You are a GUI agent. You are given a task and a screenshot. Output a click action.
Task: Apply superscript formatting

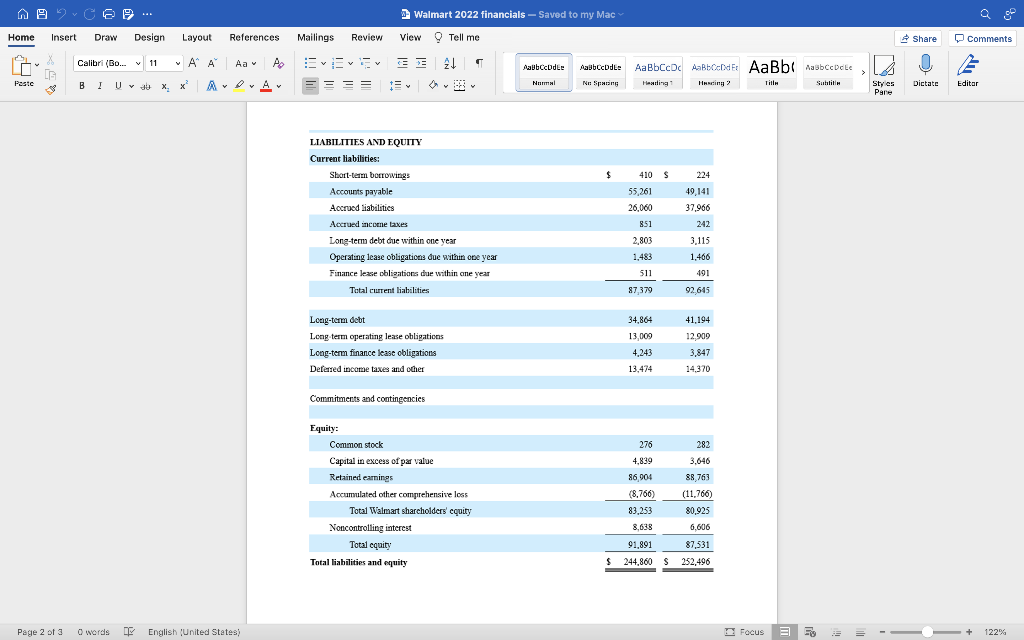tap(184, 86)
